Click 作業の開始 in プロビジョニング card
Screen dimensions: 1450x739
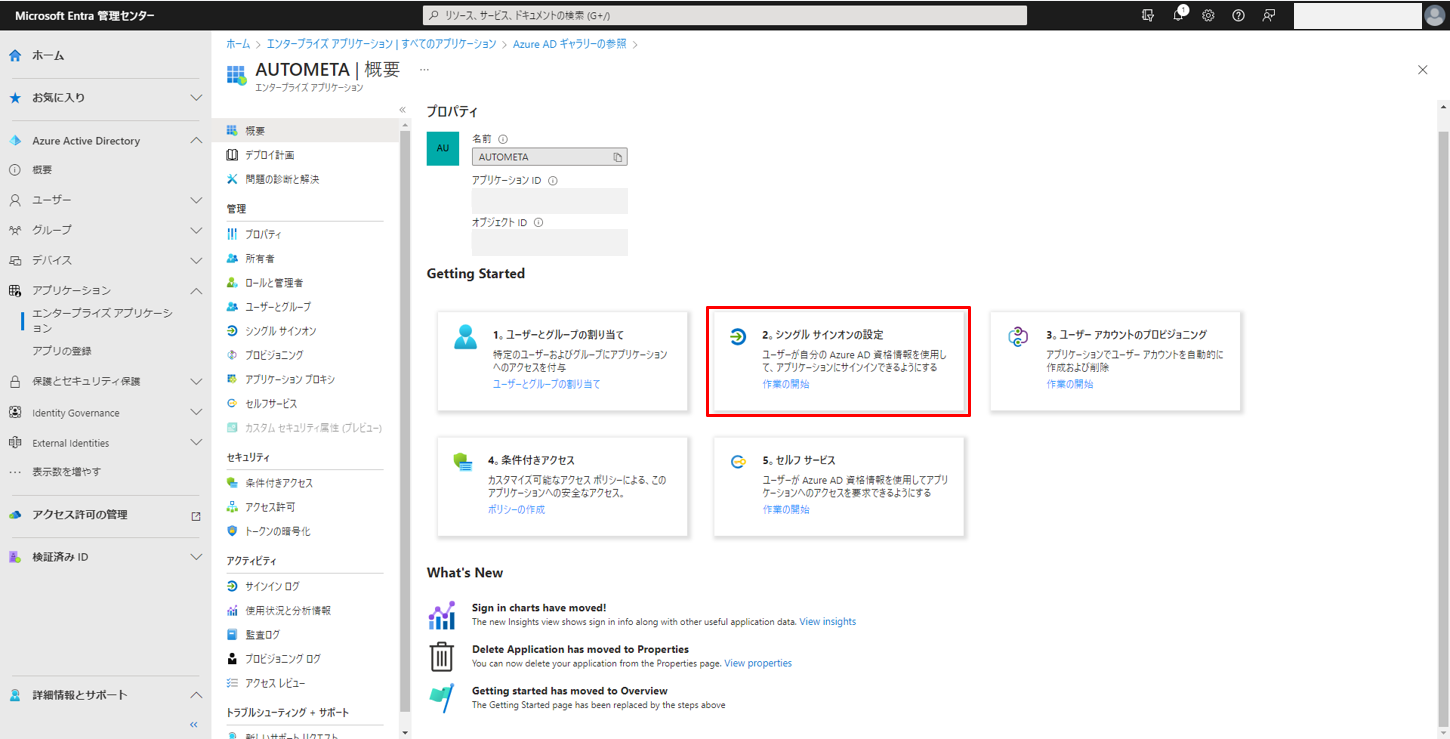tap(1070, 384)
